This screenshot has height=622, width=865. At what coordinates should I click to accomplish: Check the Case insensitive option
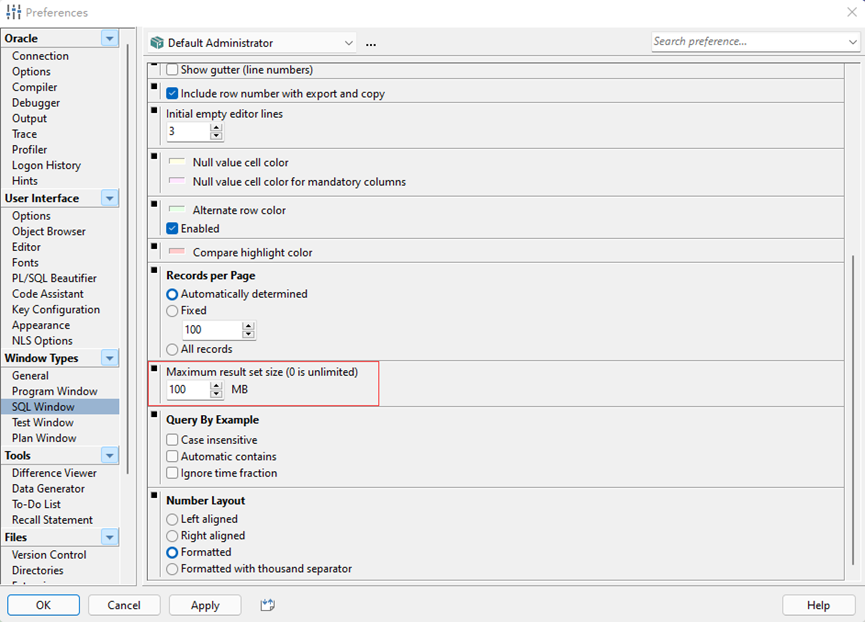tap(173, 440)
